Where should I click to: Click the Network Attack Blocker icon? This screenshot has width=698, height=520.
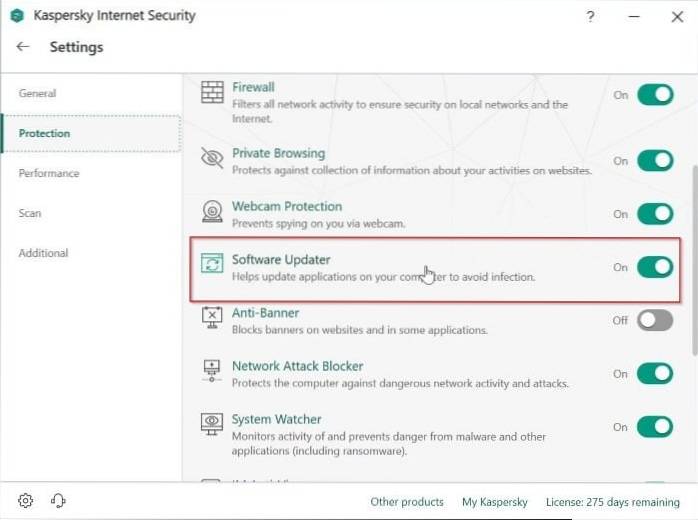point(212,371)
